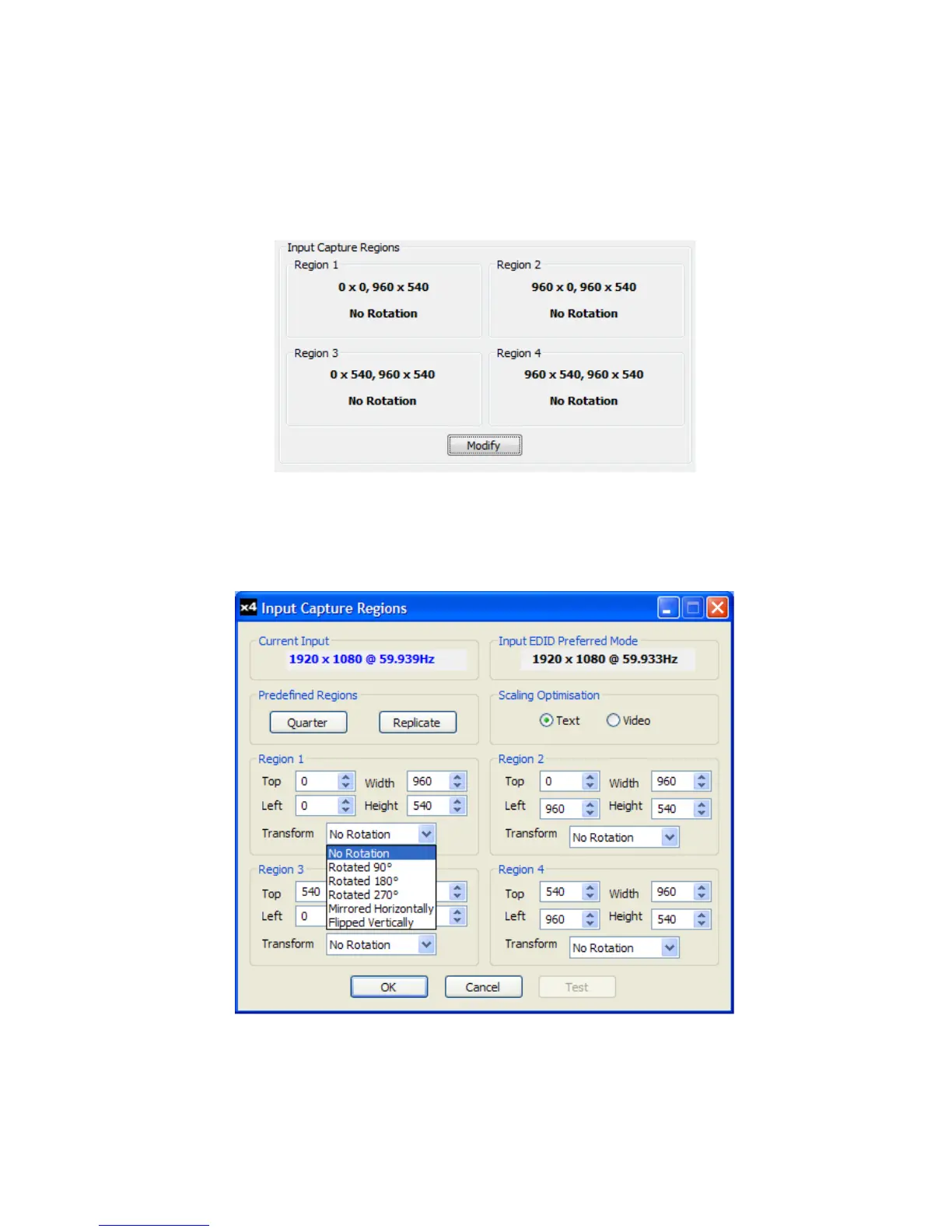Open the Region 2 Transform dropdown
952x1232 pixels.
[x=625, y=837]
